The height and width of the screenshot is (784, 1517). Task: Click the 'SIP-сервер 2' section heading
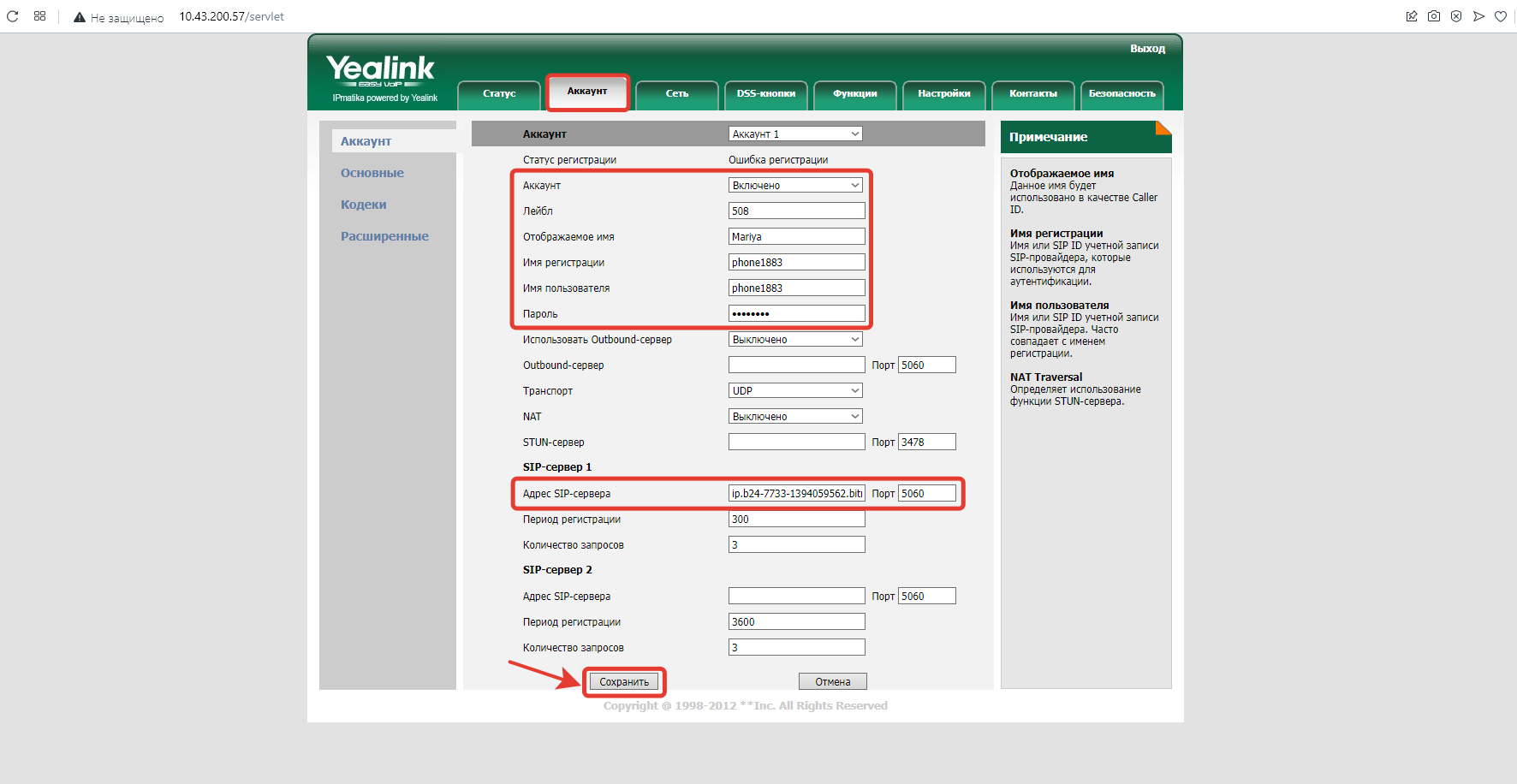(x=557, y=570)
